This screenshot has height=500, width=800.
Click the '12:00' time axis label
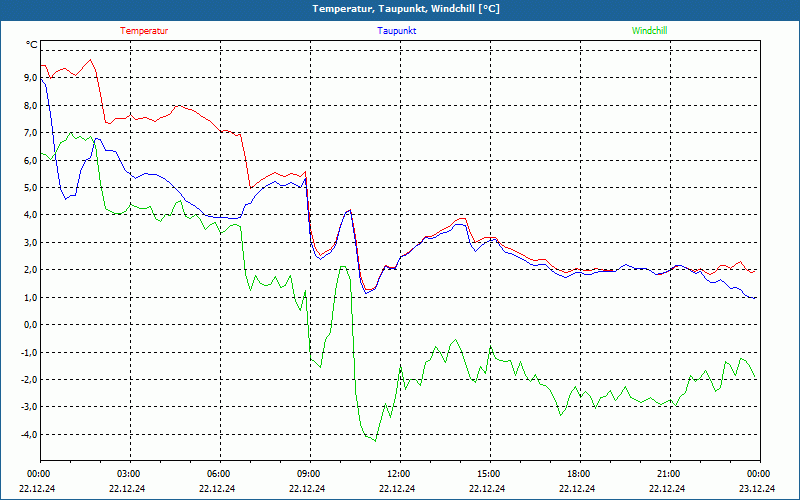[398, 474]
